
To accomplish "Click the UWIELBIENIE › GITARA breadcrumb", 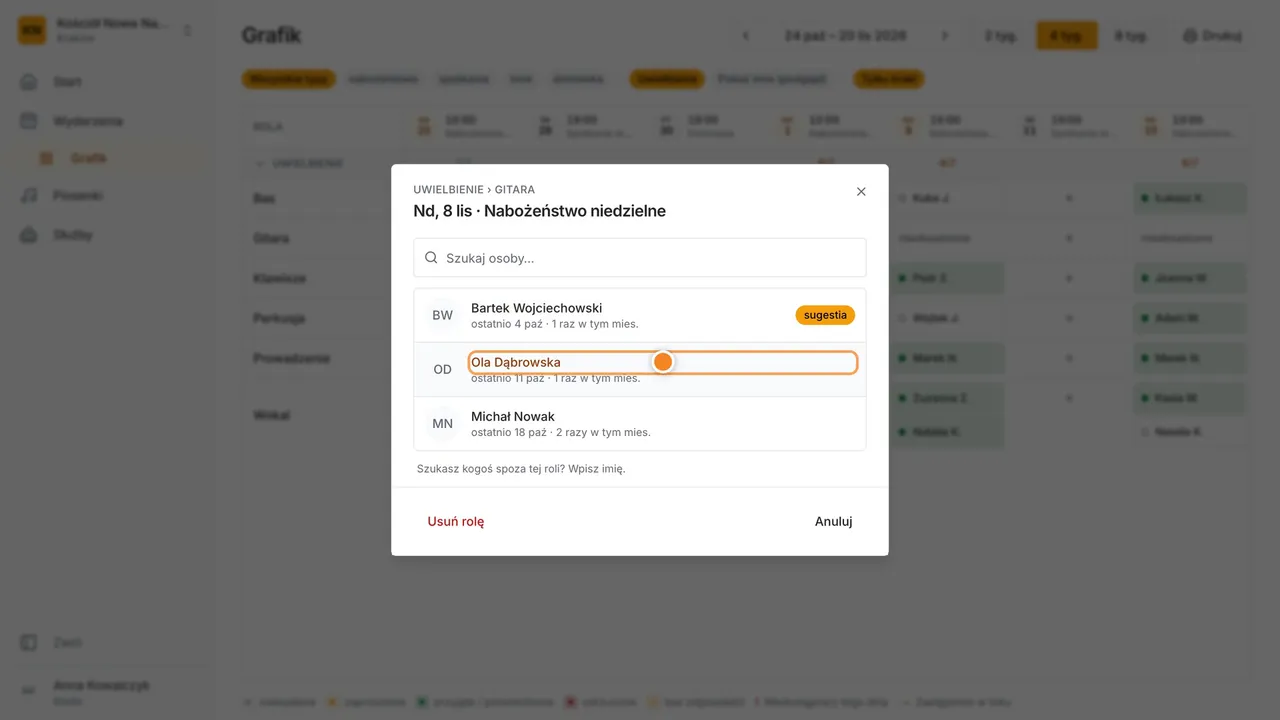I will (474, 189).
